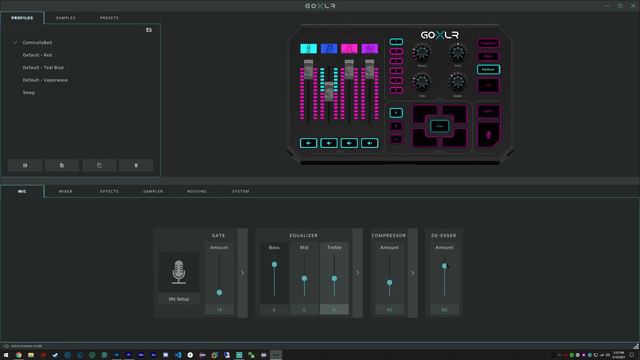Screen dimensions: 640x360
Task: Click the purple fourth channel button on the mixer
Action: click(369, 49)
